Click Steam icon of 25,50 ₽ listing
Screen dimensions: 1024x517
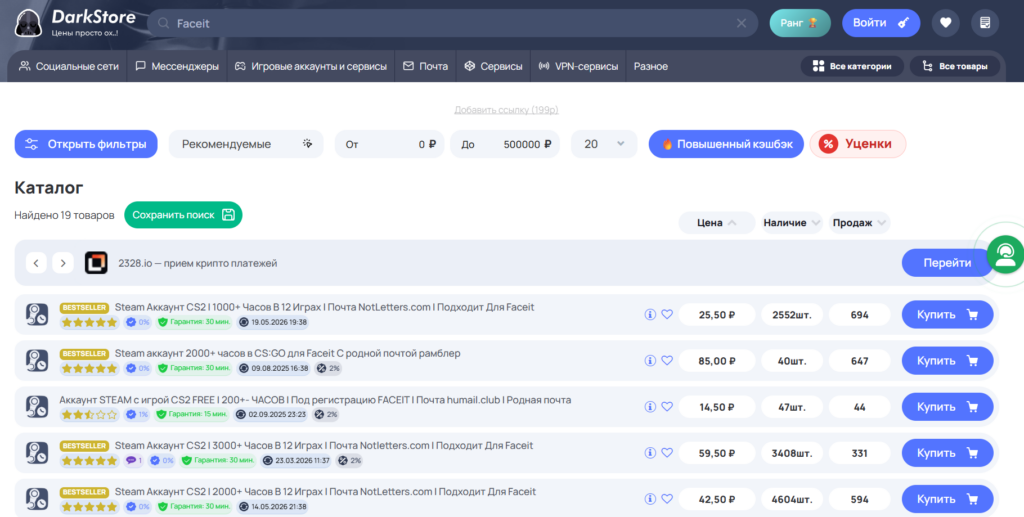tap(37, 315)
